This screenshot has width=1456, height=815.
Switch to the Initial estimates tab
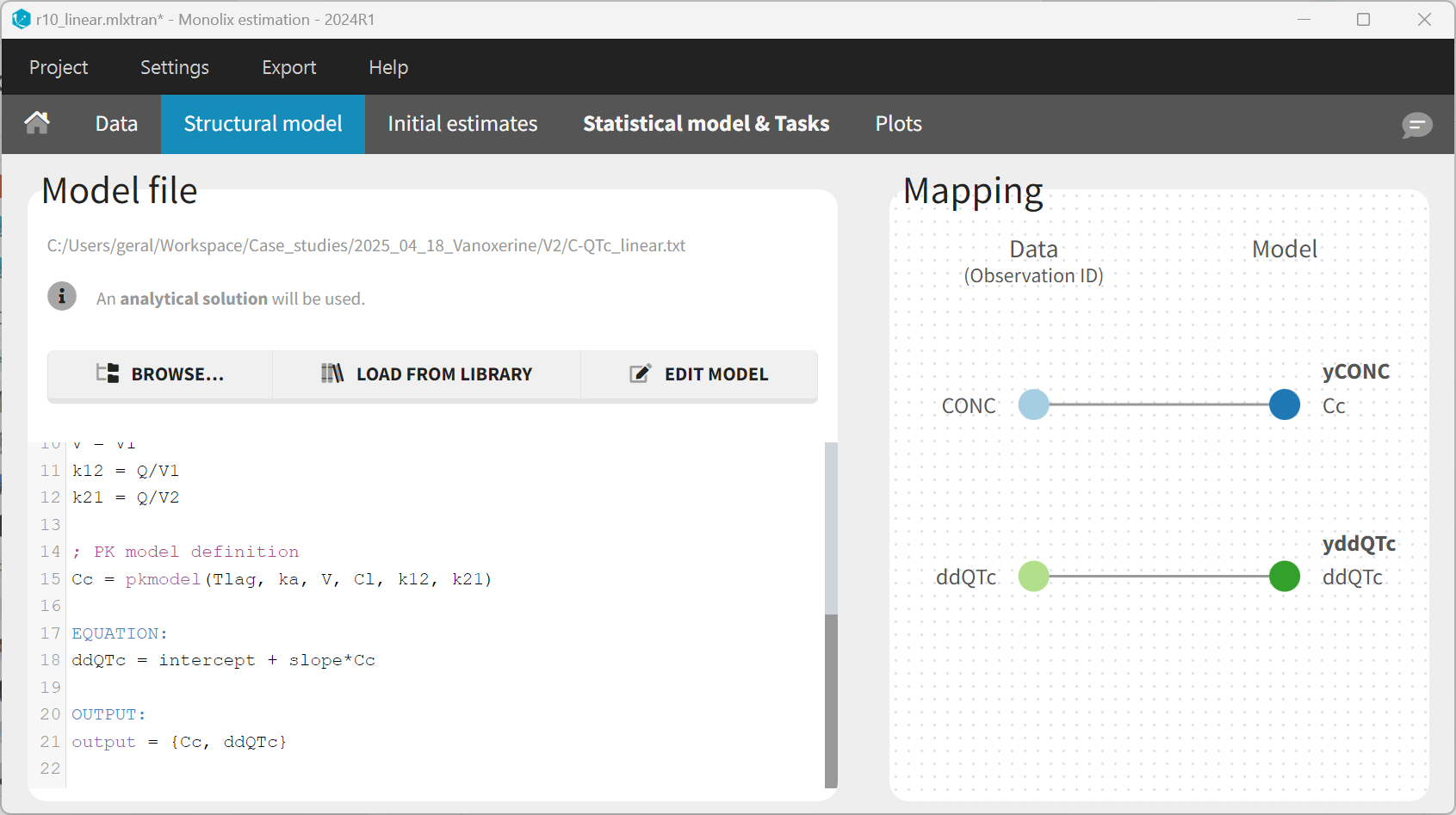coord(462,124)
